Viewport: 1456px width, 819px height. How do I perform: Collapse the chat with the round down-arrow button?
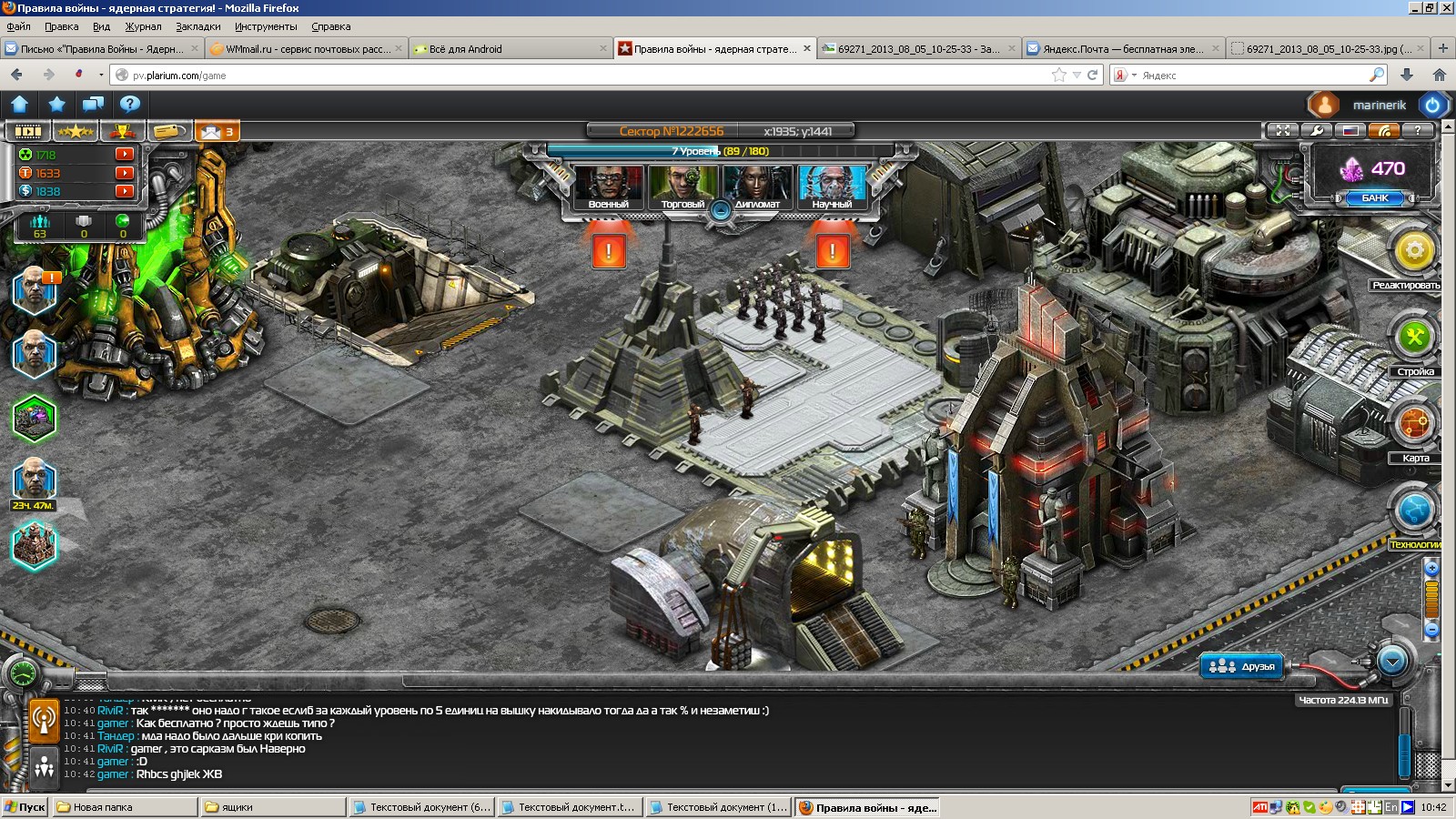pyautogui.click(x=1392, y=661)
